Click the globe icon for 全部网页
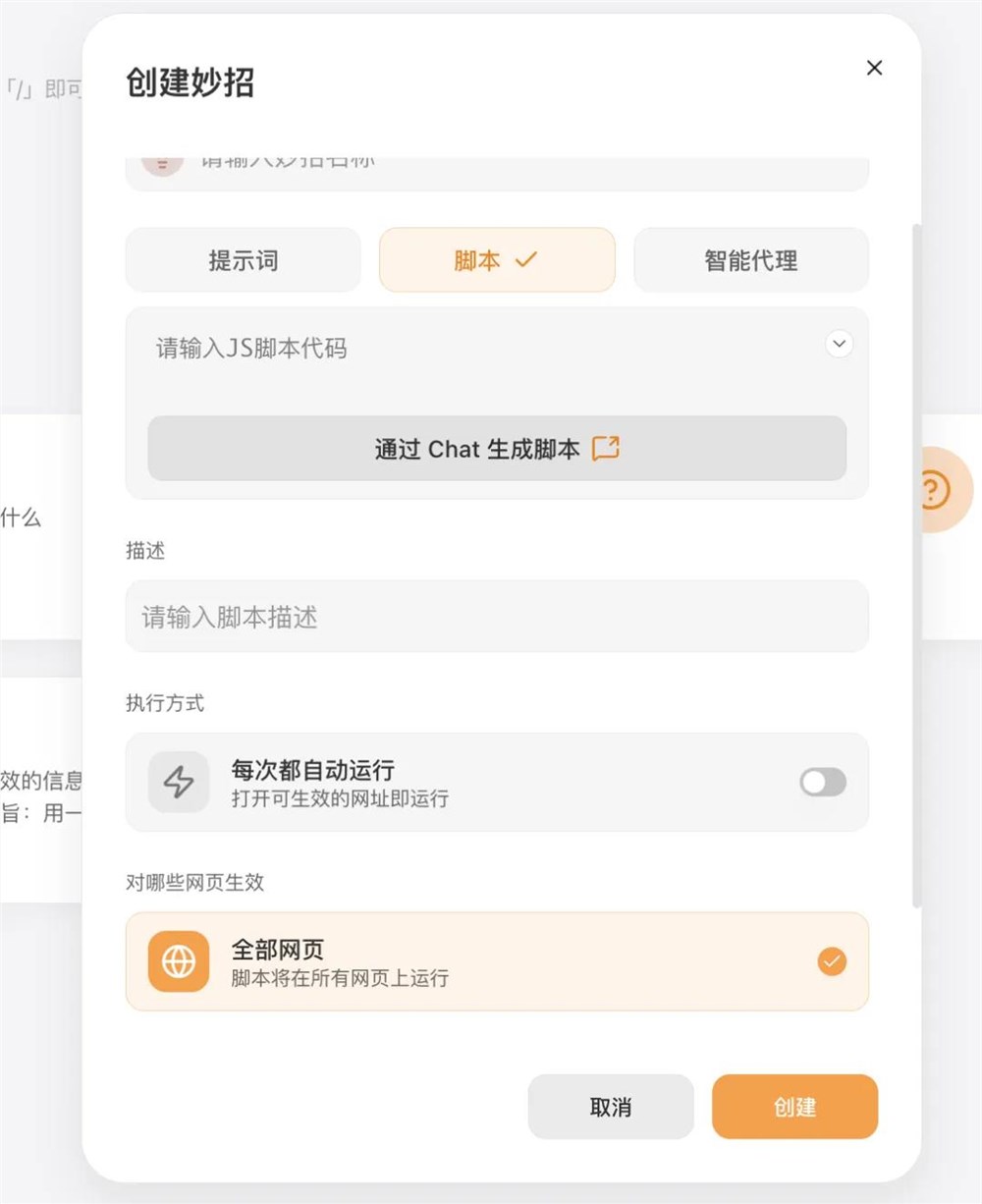The image size is (982, 1204). 178,961
